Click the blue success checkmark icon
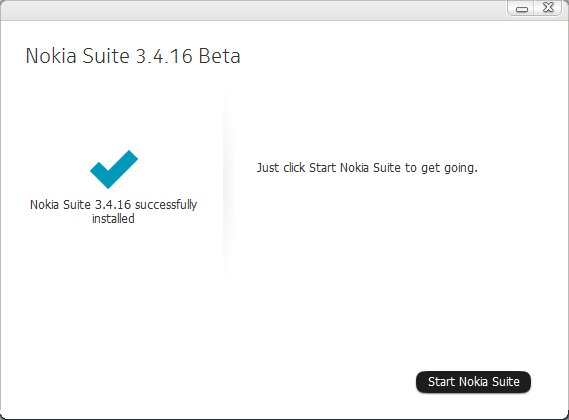Viewport: 569px width, 420px height. (x=114, y=169)
